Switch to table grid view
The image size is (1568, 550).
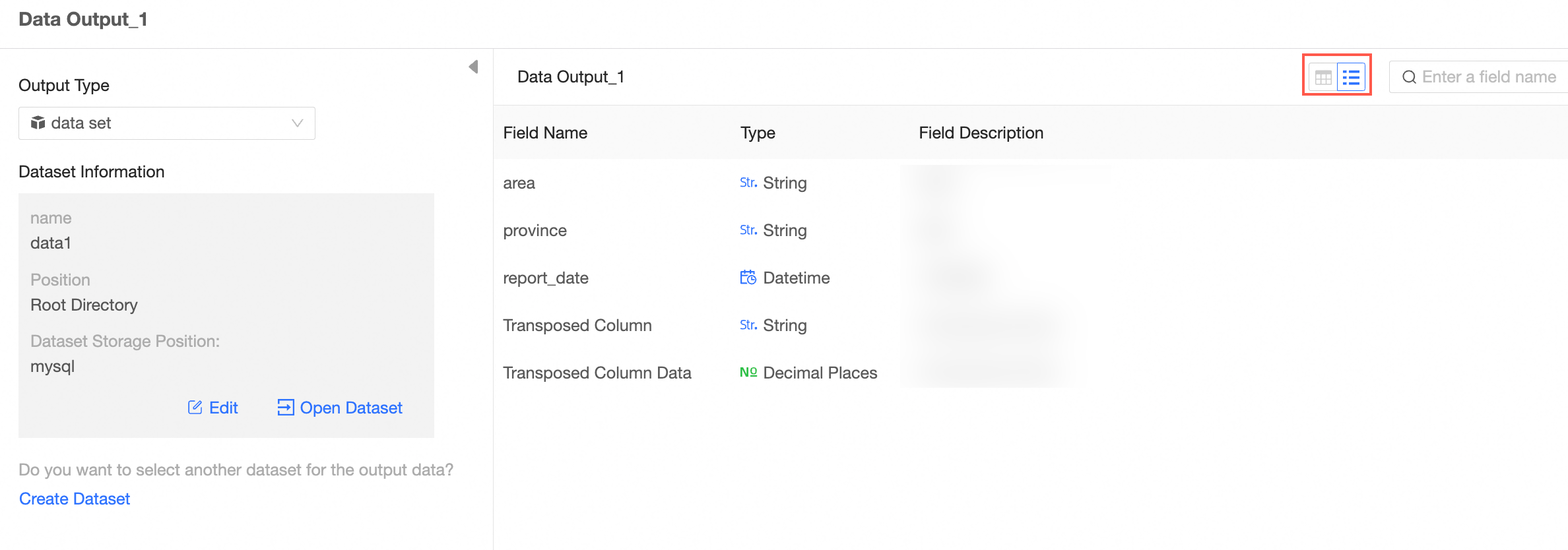[1323, 77]
